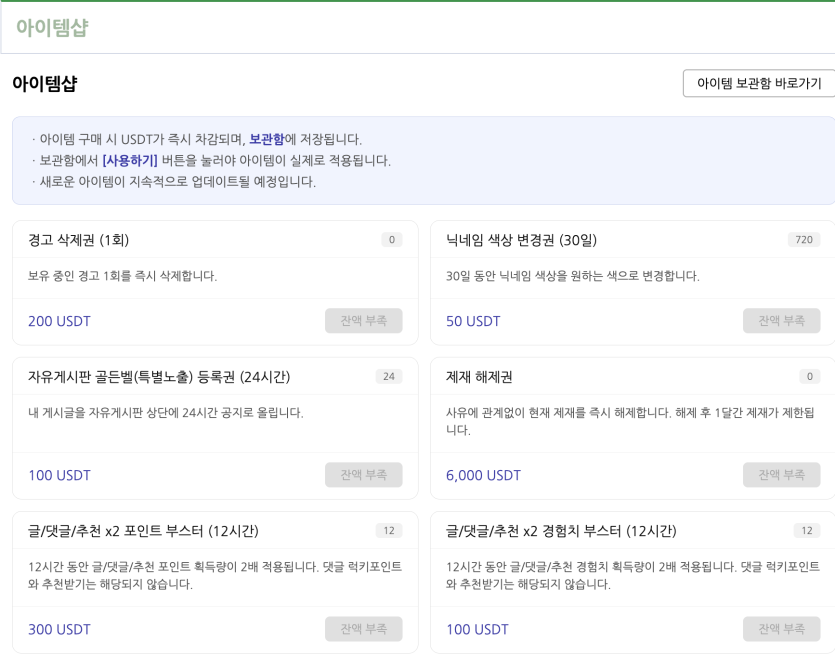Click the 12 badge on 포인트 부스터
The height and width of the screenshot is (655, 835).
tap(389, 530)
